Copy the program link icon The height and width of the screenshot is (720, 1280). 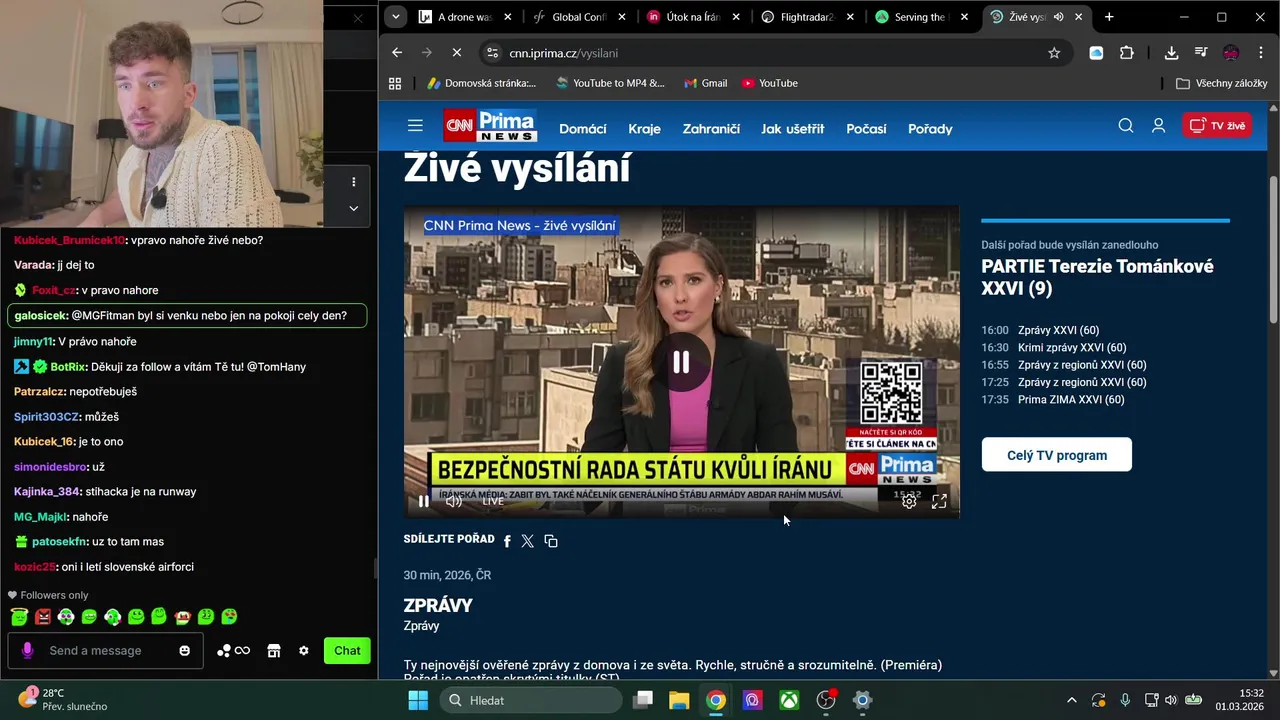coord(551,541)
